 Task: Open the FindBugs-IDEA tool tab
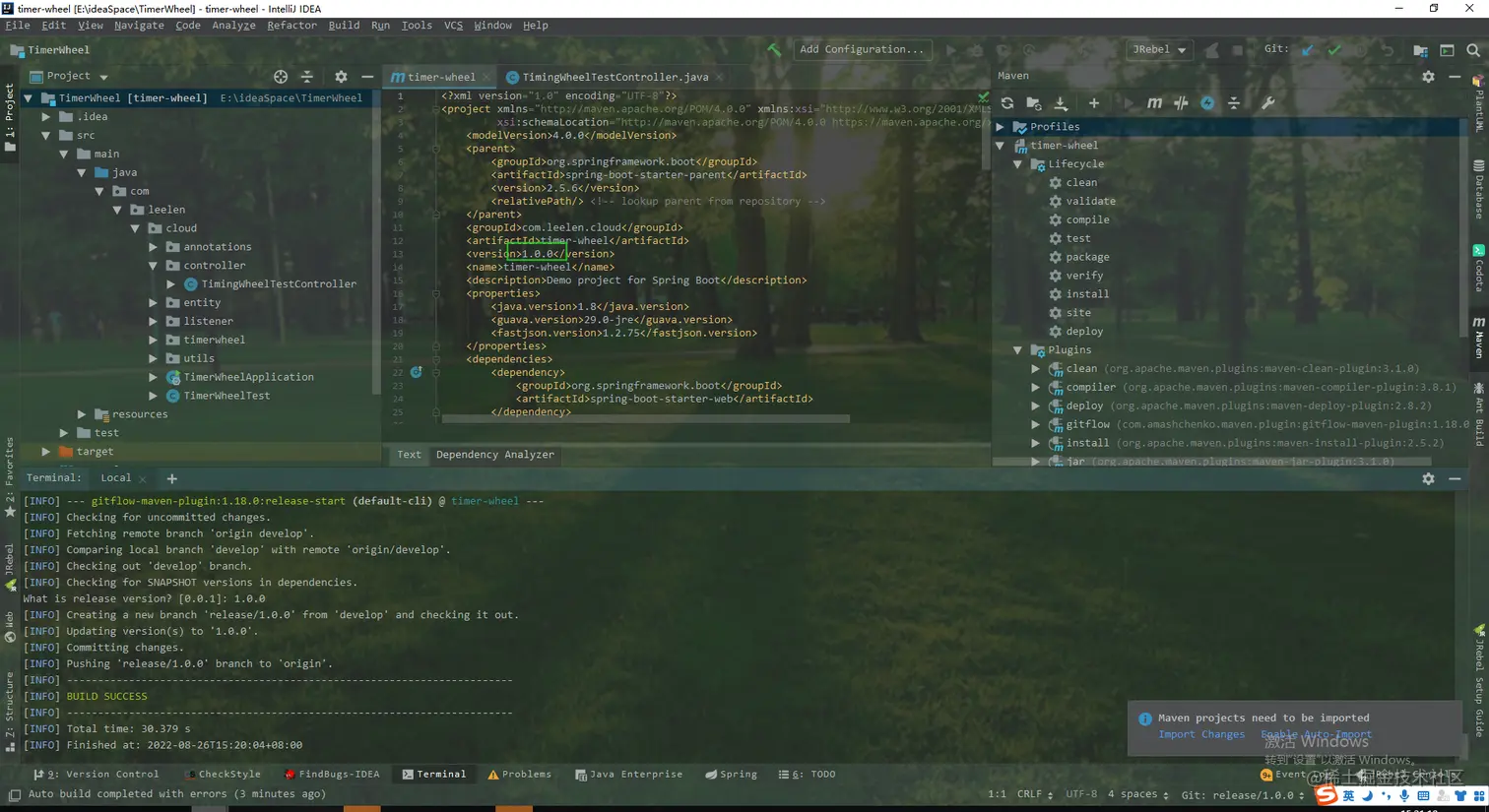(332, 775)
